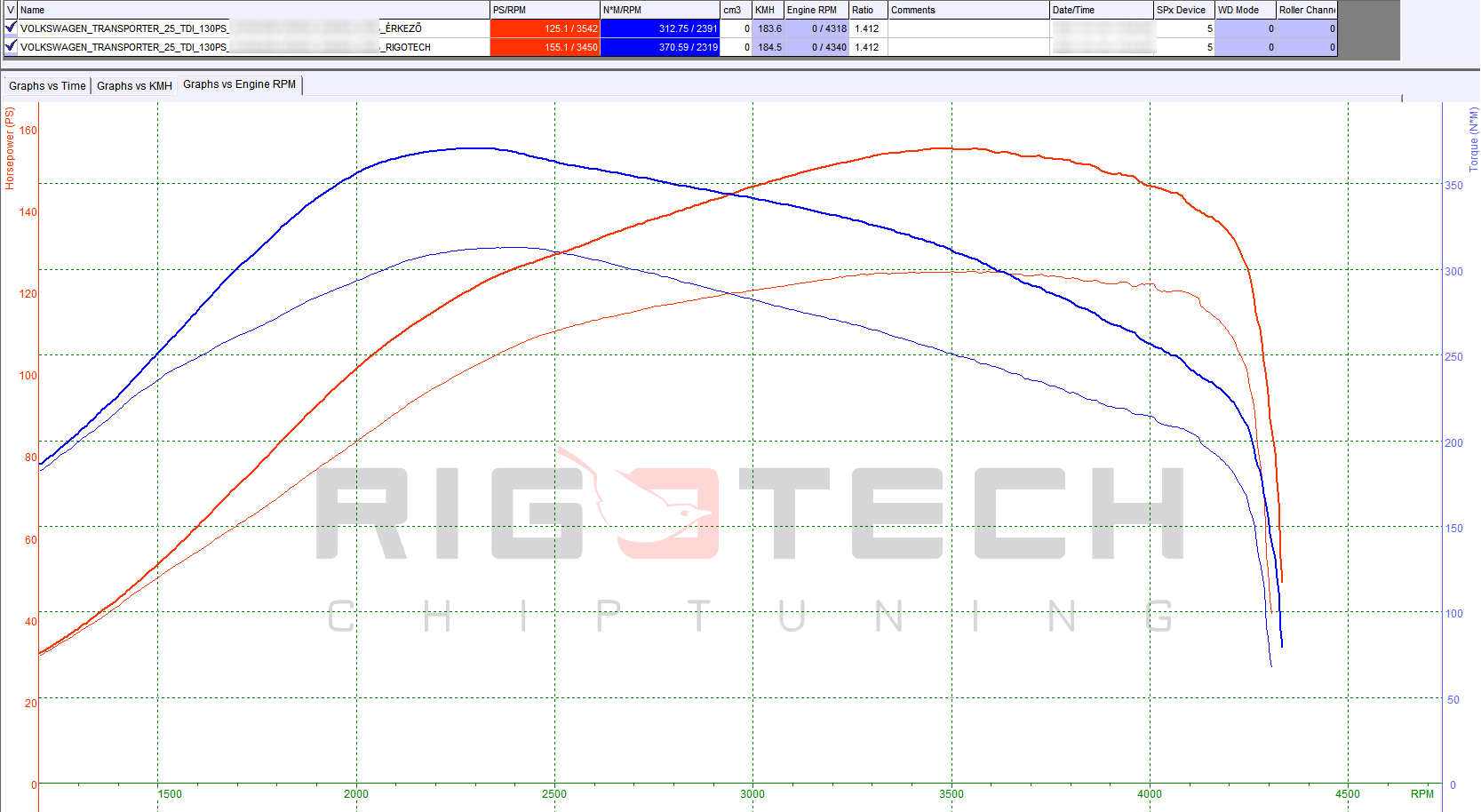Click the 350 torque axis tick label
This screenshot has width=1481, height=812.
1453,186
